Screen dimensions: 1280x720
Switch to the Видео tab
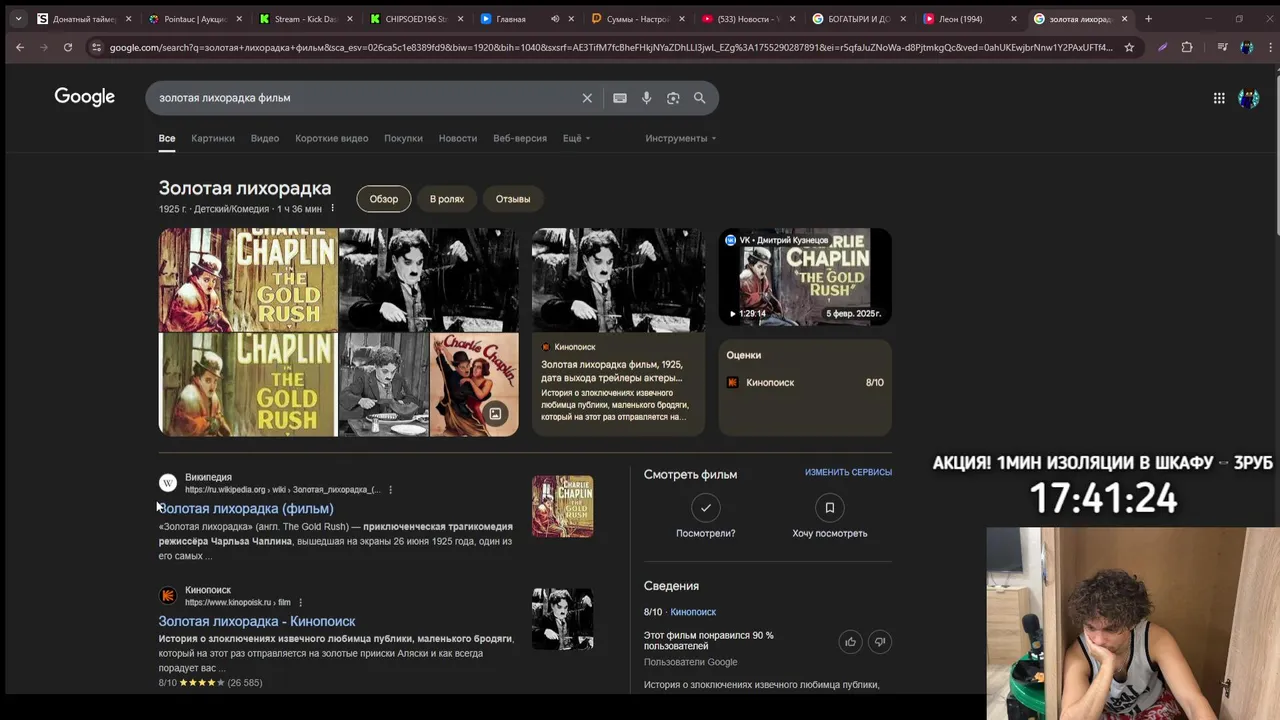pos(265,138)
